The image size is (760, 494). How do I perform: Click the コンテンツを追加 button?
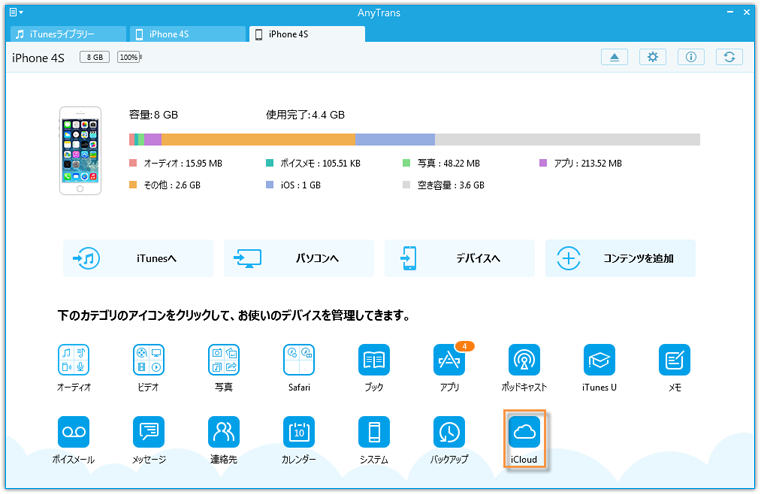coord(620,258)
